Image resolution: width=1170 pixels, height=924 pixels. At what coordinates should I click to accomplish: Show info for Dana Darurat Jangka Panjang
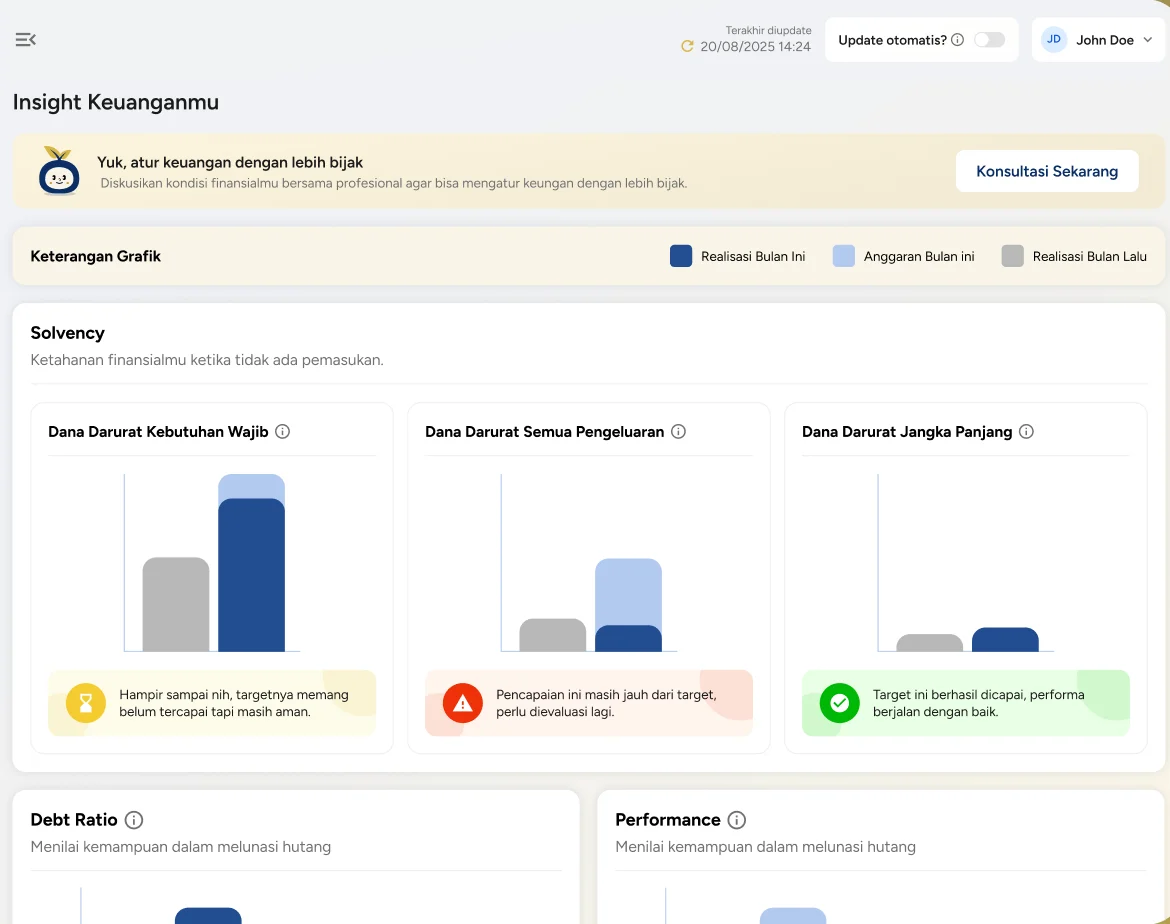coord(1027,431)
